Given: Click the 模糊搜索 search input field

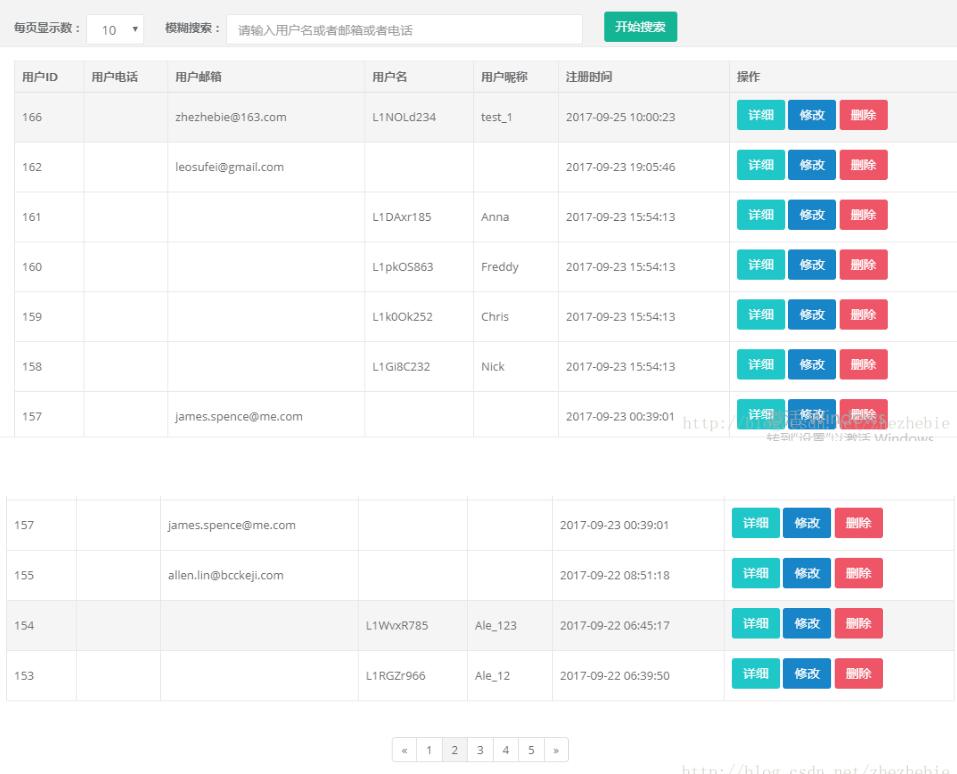Looking at the screenshot, I should coord(404,30).
